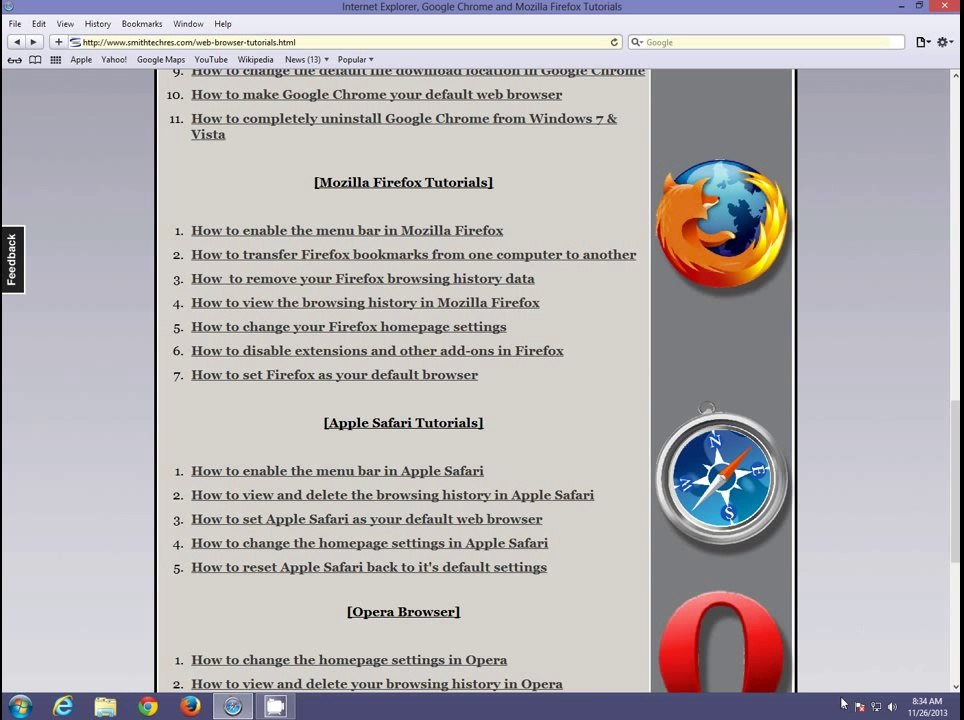Viewport: 964px width, 720px height.
Task: Go back with the Back arrow button
Action: (x=17, y=42)
